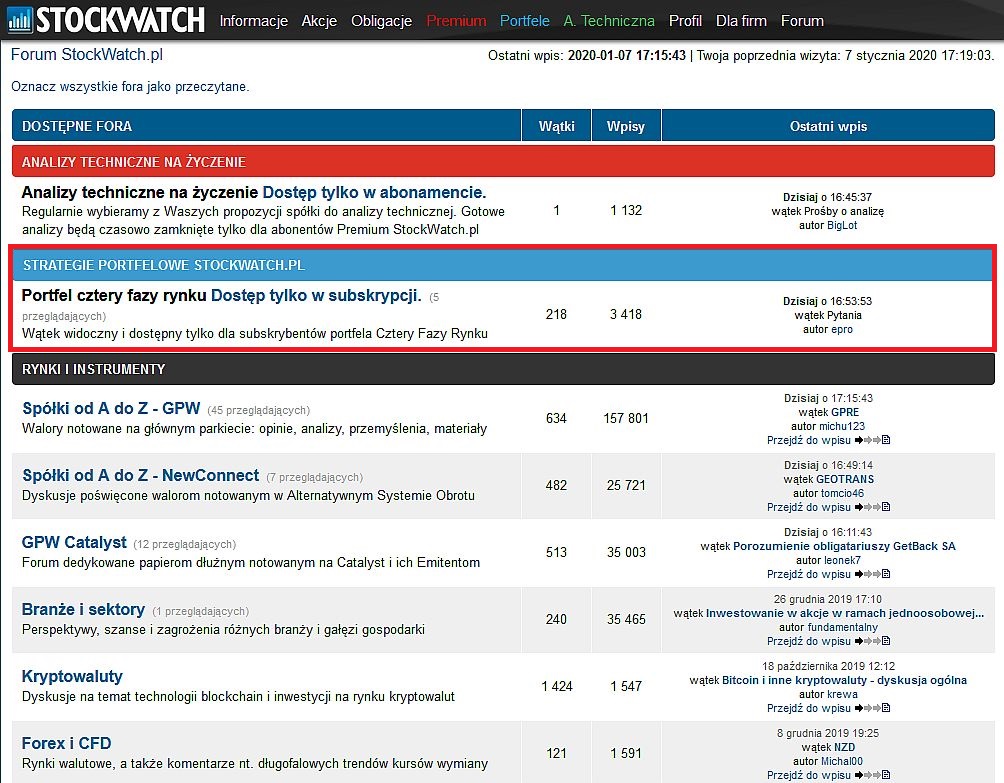Go to last post icon in GPW row
Image resolution: width=1004 pixels, height=783 pixels.
(872, 440)
